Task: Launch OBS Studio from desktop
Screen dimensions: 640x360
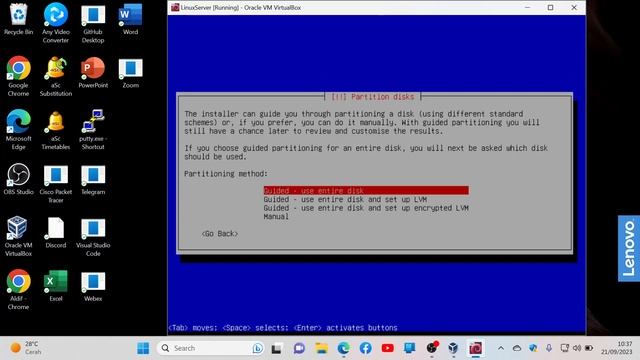Action: (x=18, y=179)
